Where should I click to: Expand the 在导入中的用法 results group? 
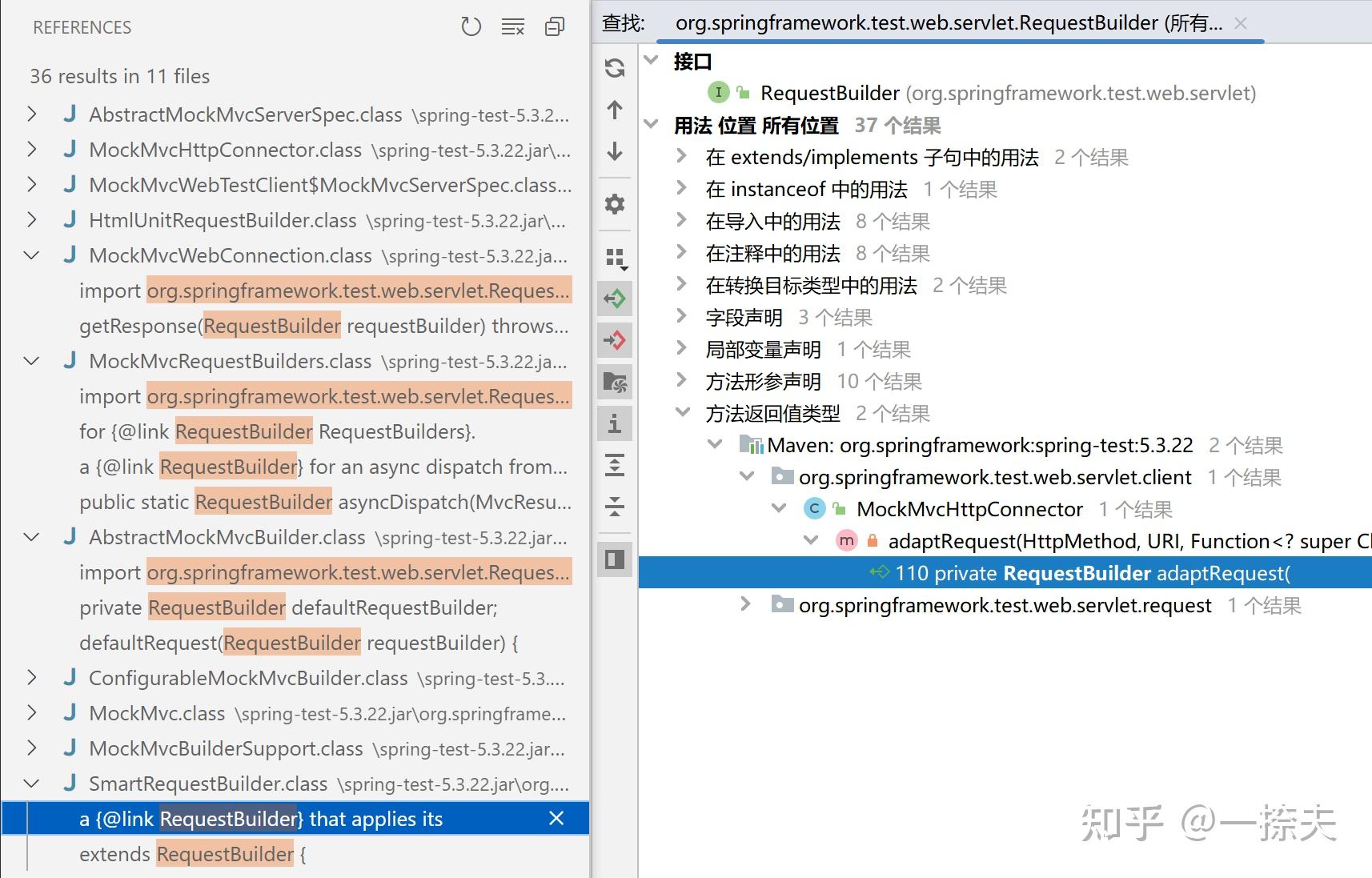[x=681, y=221]
